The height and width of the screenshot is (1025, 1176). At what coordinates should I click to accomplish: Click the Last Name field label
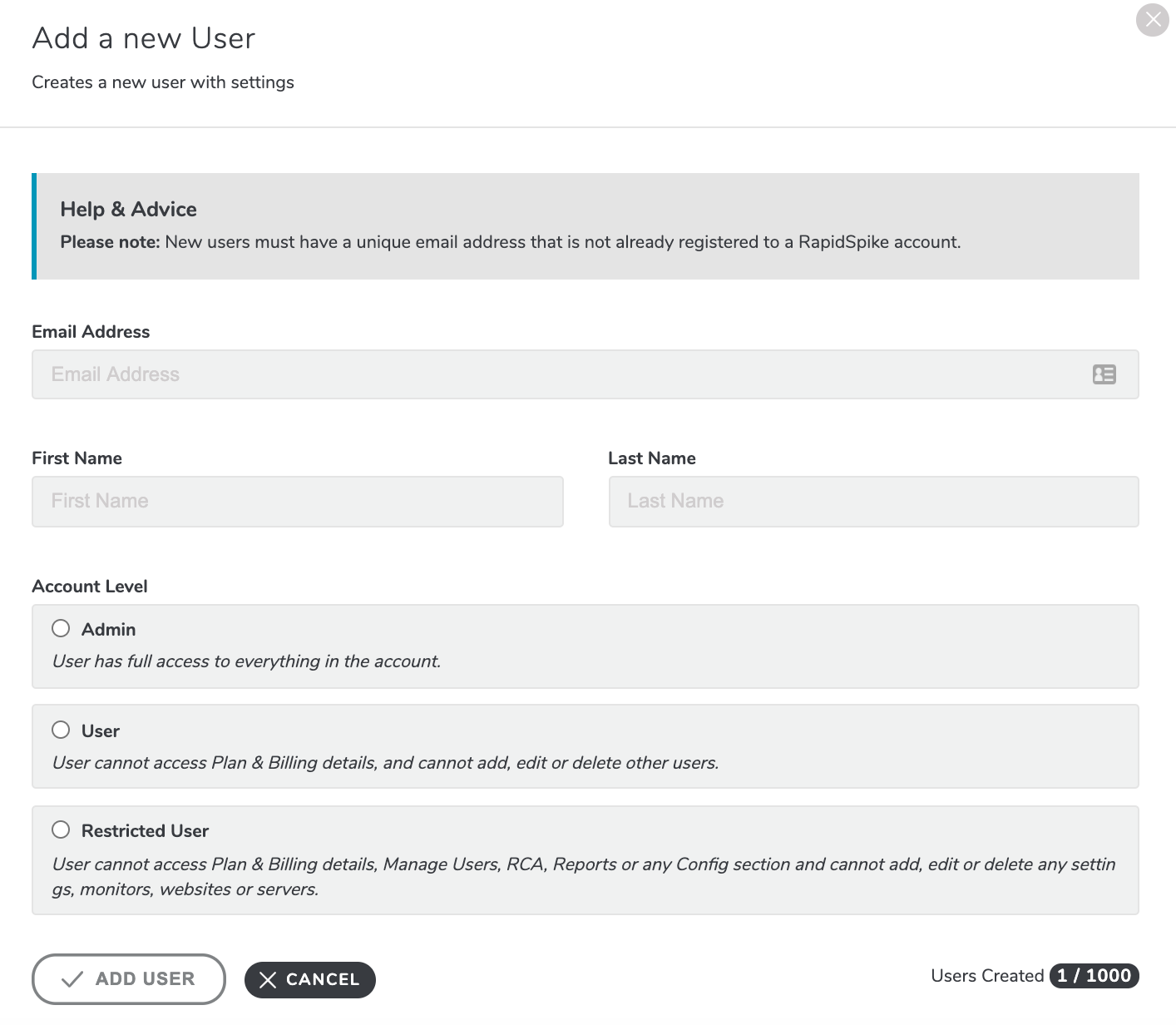[652, 458]
